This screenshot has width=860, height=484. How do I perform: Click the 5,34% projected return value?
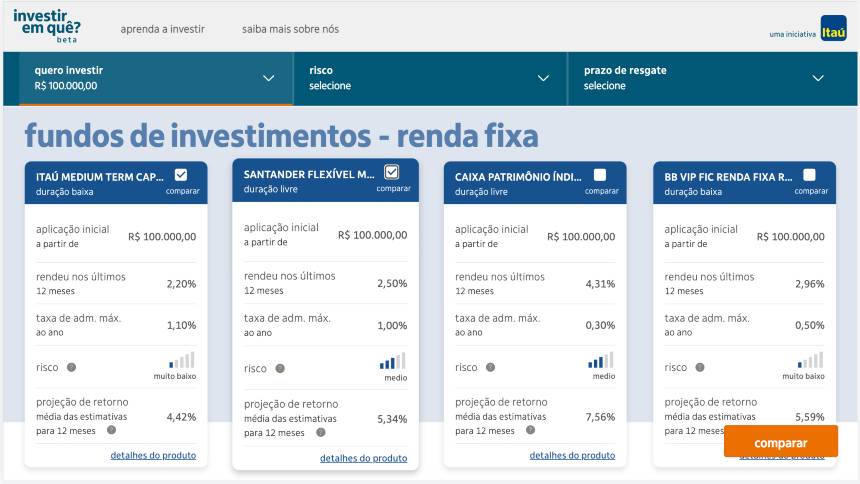(392, 419)
